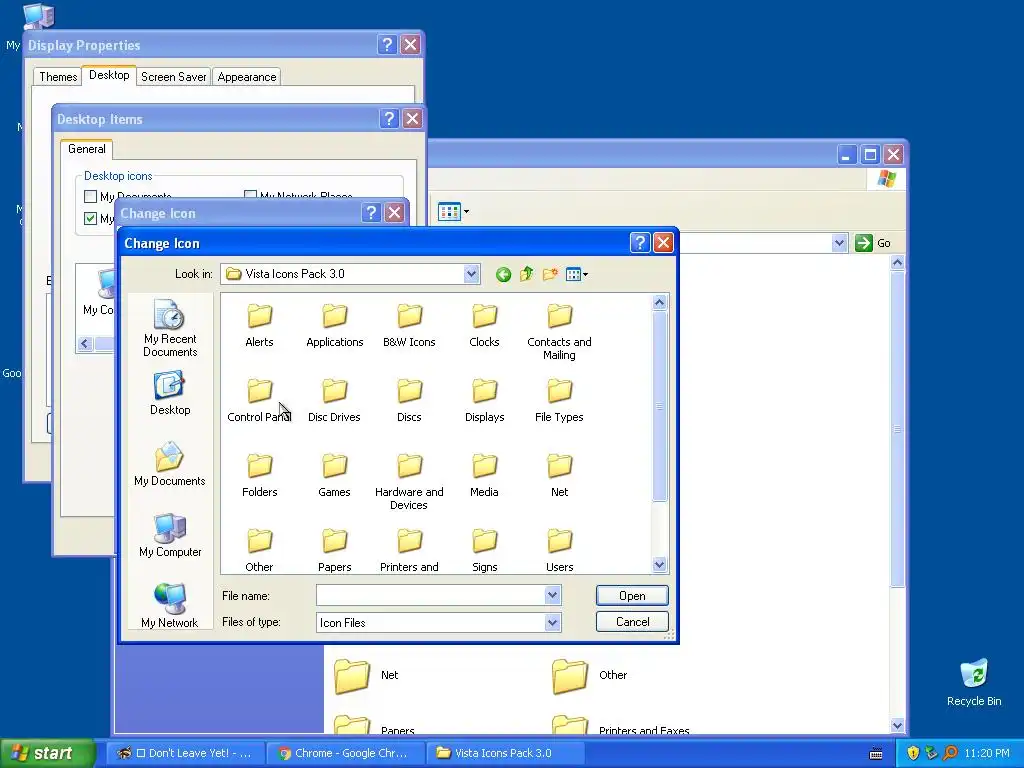Click in the File name field
1024x768 pixels.
click(431, 595)
